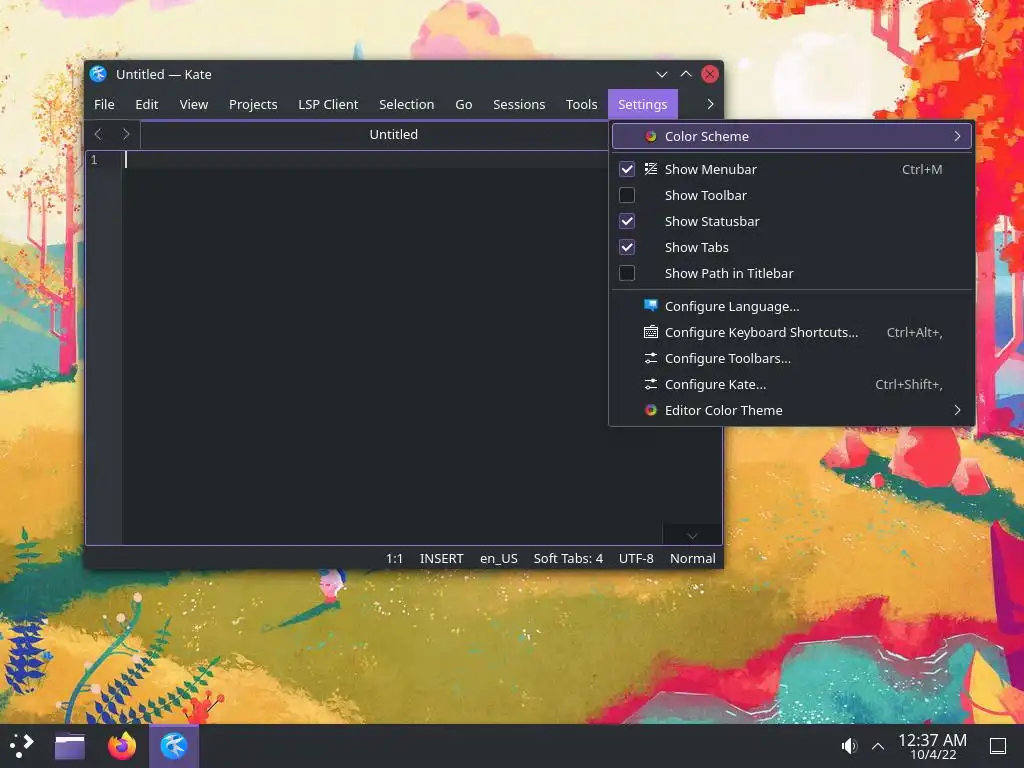Click the Color Scheme palette icon
Viewport: 1024px width, 768px height.
coord(650,136)
